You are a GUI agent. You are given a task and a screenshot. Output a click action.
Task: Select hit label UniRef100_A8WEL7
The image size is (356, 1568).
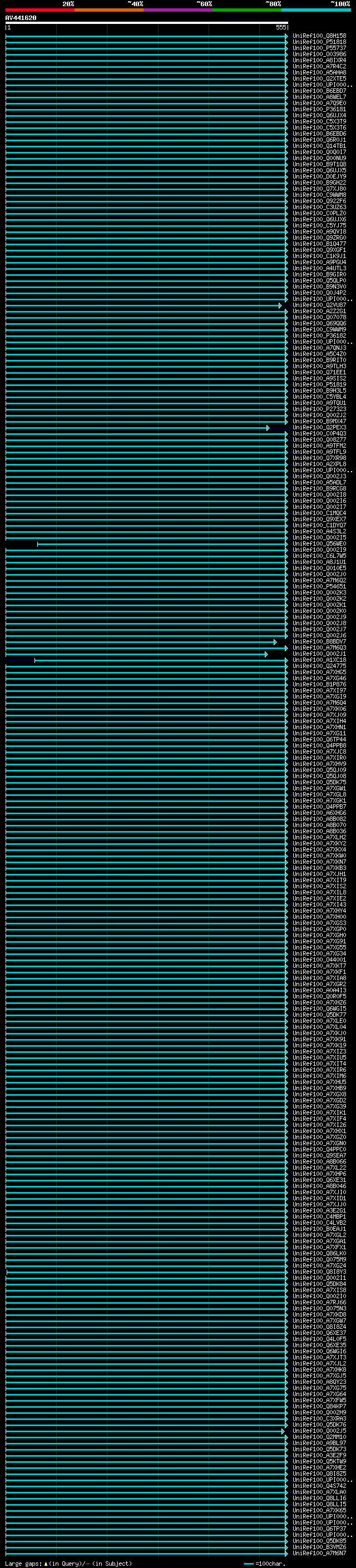coord(319,97)
